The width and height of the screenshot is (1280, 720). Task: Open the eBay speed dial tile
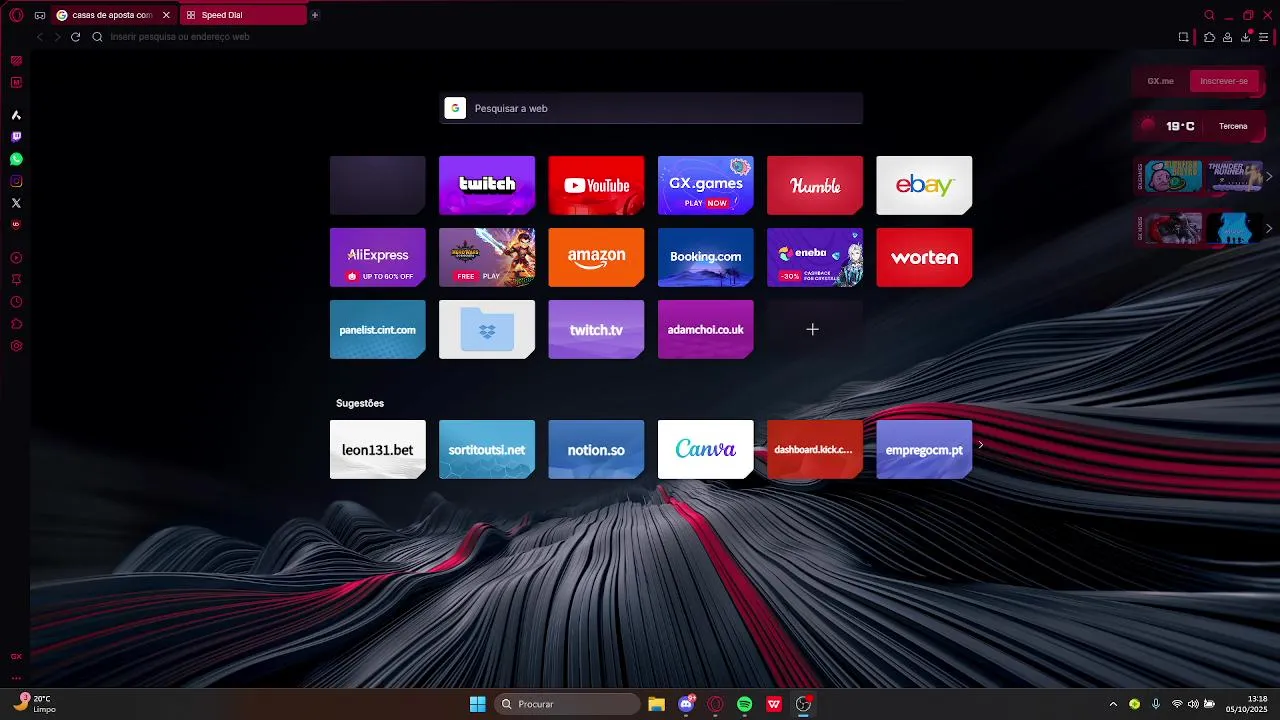click(x=924, y=185)
